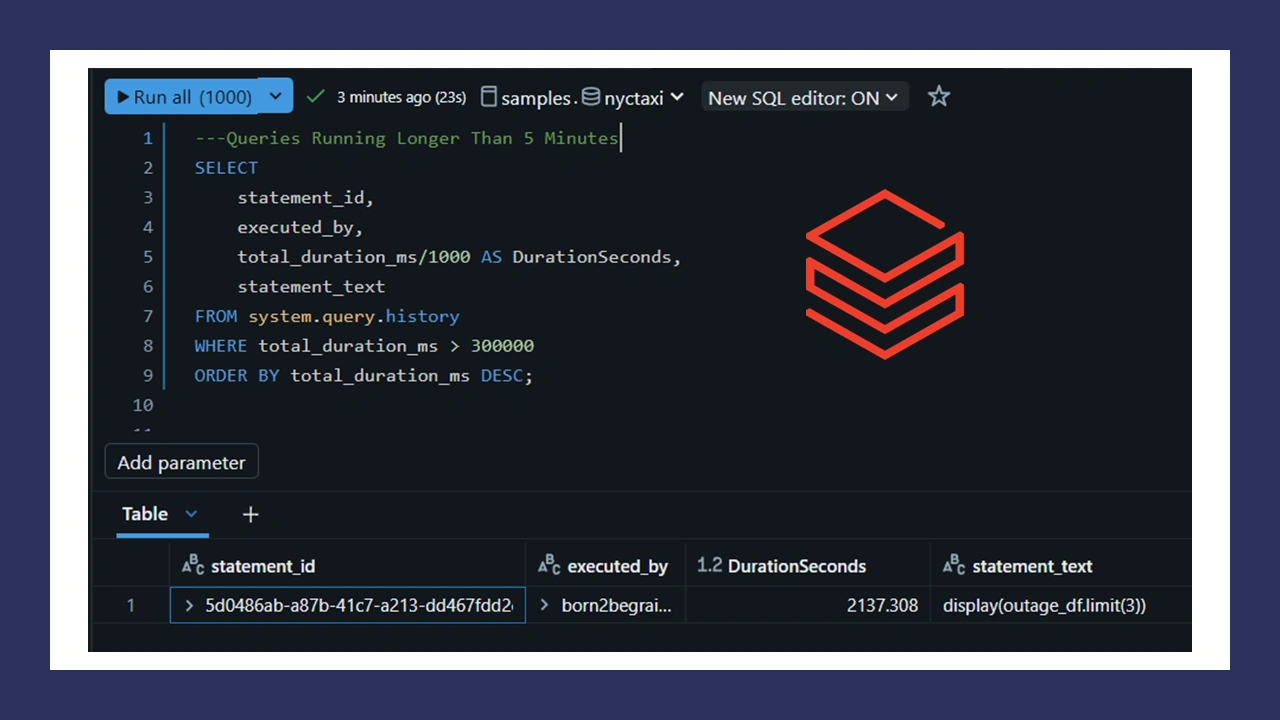The image size is (1280, 720).
Task: Add a new visualization with plus icon
Action: pos(250,514)
